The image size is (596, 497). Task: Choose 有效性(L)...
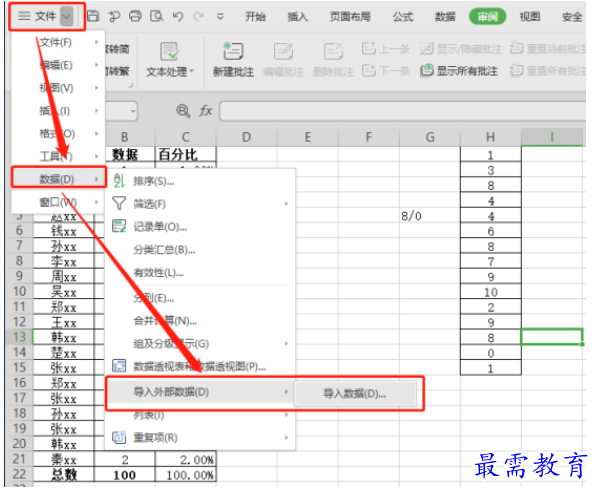(x=199, y=272)
